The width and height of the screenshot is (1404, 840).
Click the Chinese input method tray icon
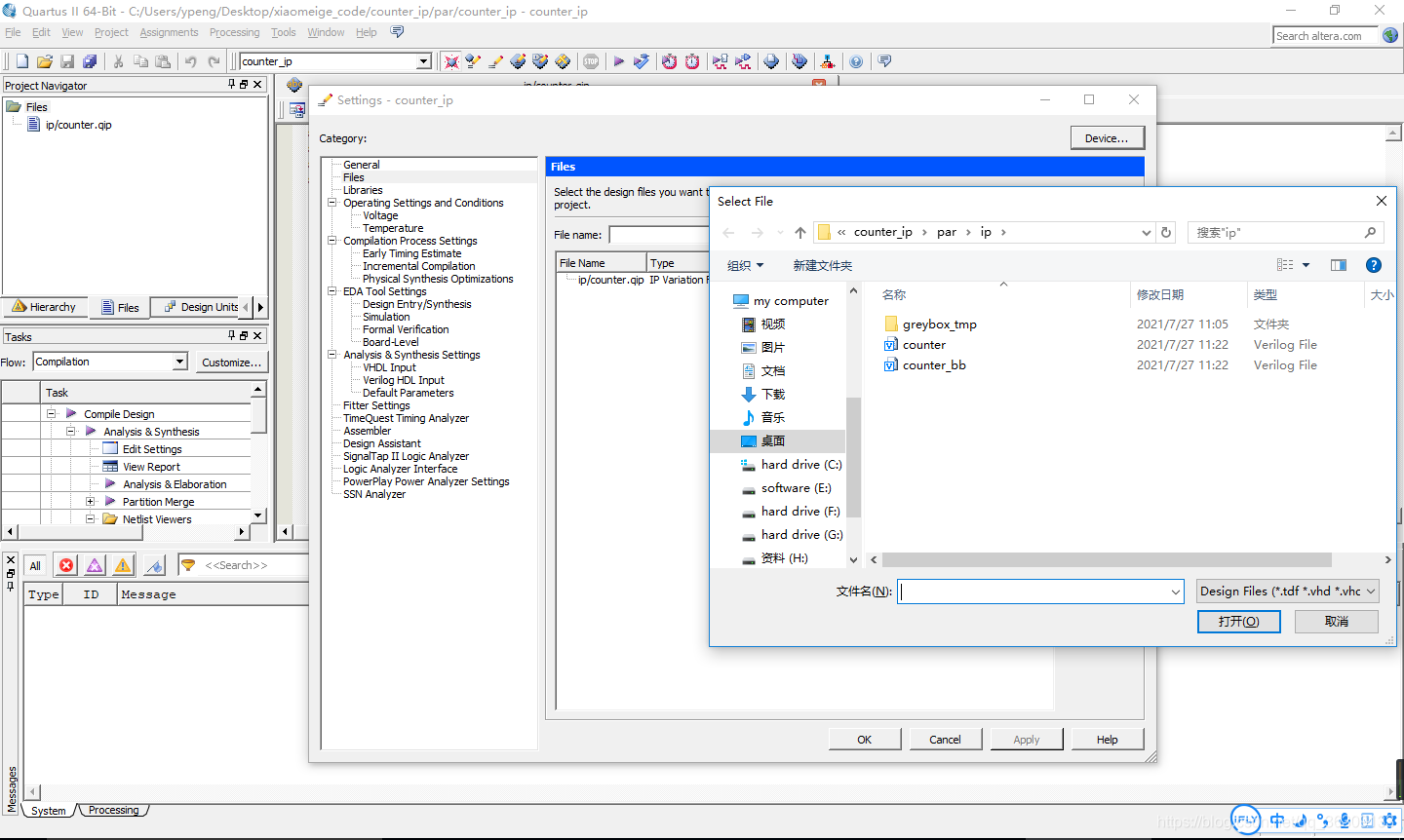point(1277,820)
